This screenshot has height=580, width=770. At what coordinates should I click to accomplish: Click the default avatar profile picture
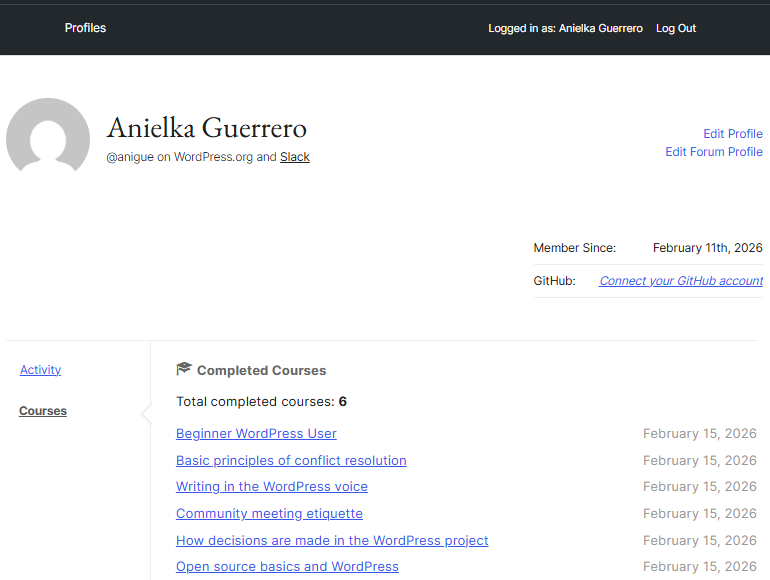[x=48, y=135]
